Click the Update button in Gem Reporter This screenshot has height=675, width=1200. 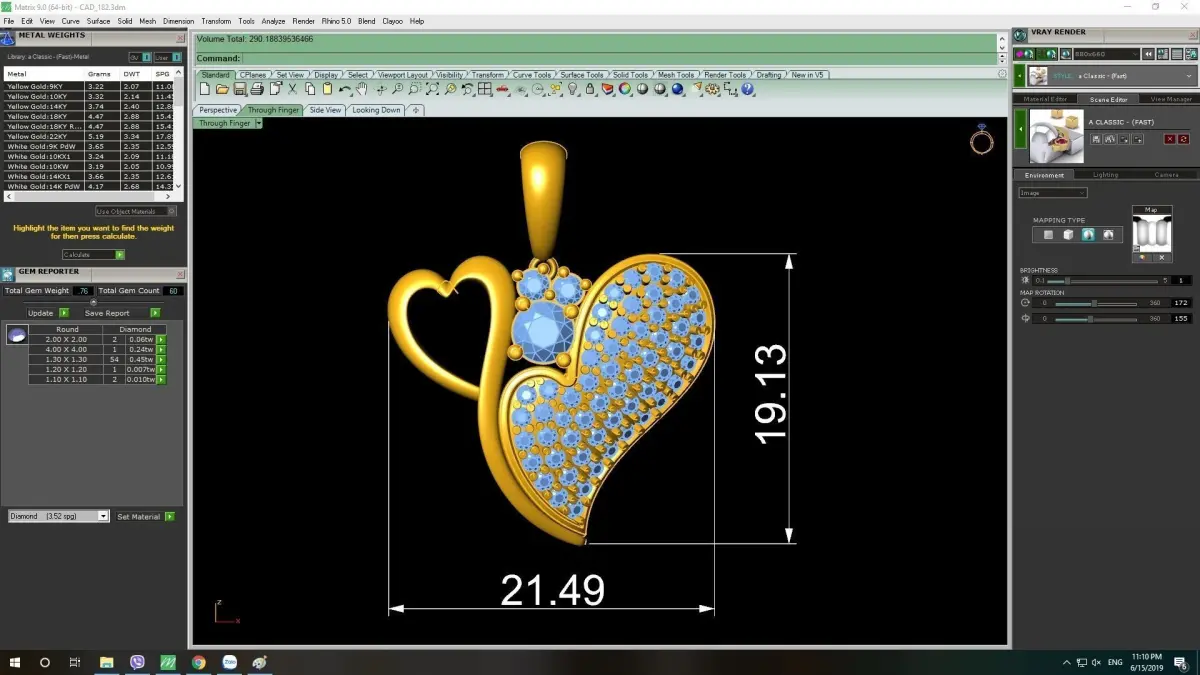click(x=46, y=313)
